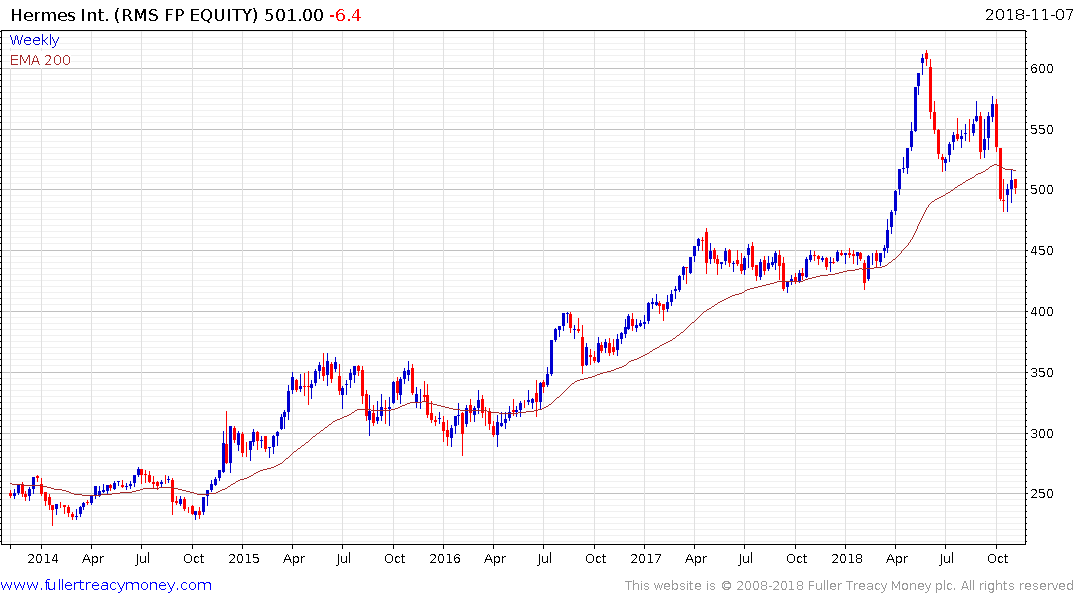Viewport: 1075px width, 600px height.
Task: Click the 2015 year axis label
Action: click(x=243, y=559)
